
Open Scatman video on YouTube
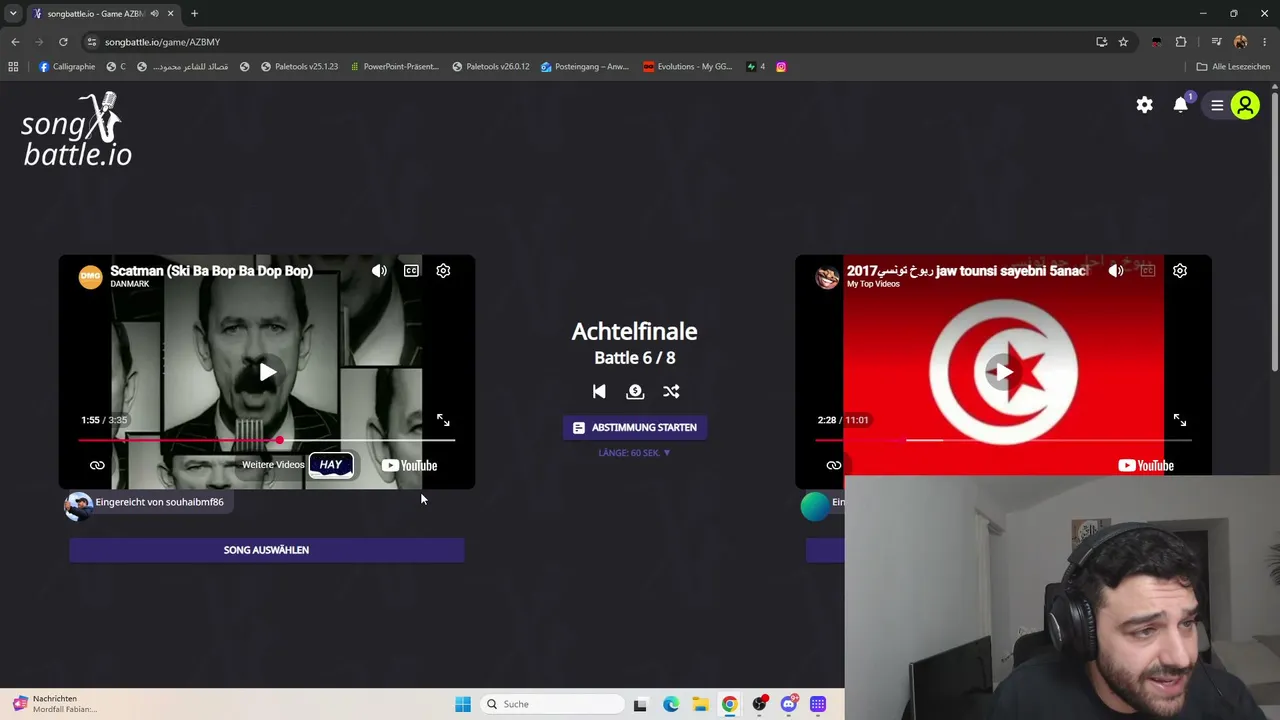409,465
